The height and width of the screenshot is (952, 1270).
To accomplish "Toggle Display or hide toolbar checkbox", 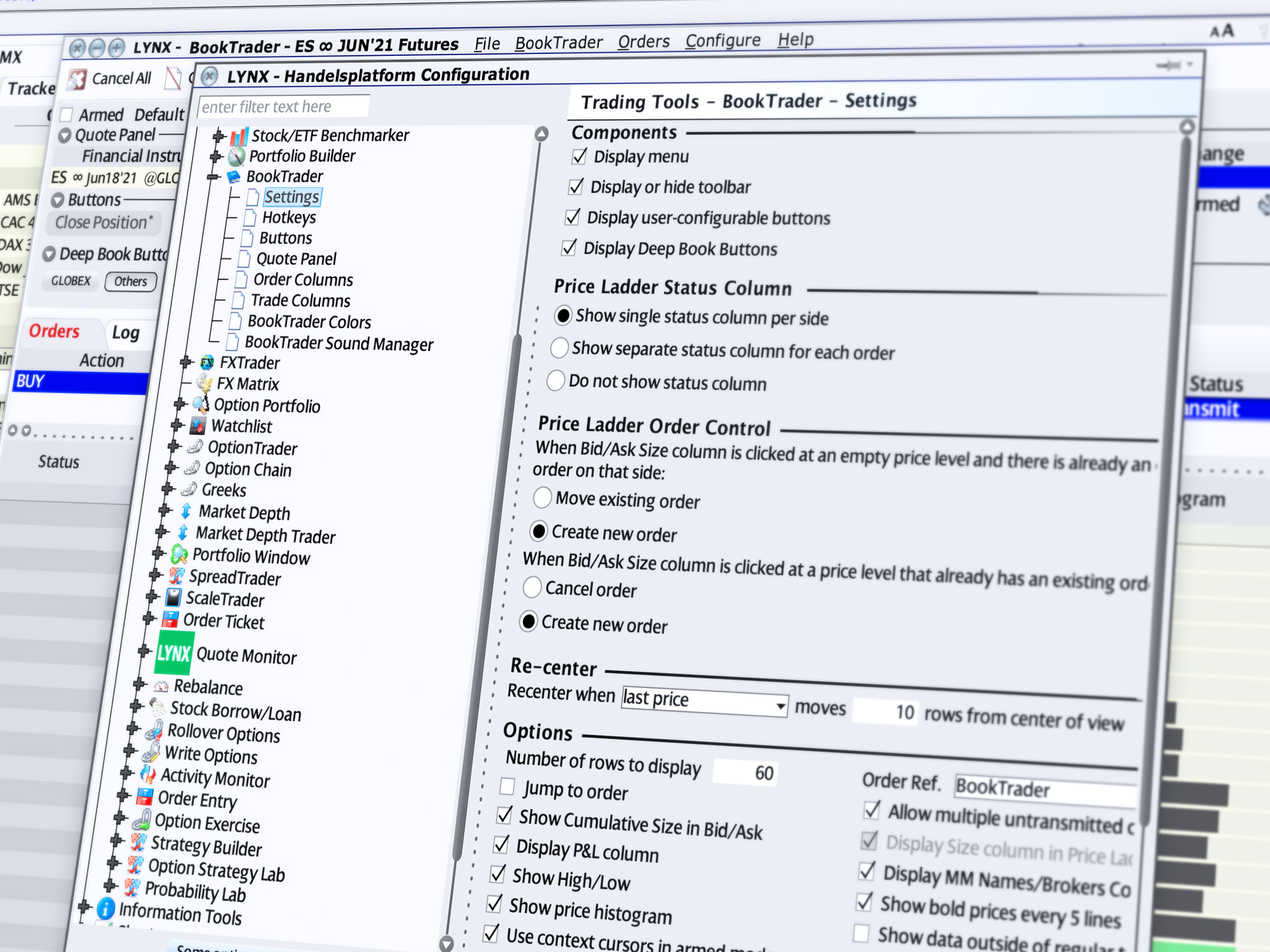I will pos(576,187).
